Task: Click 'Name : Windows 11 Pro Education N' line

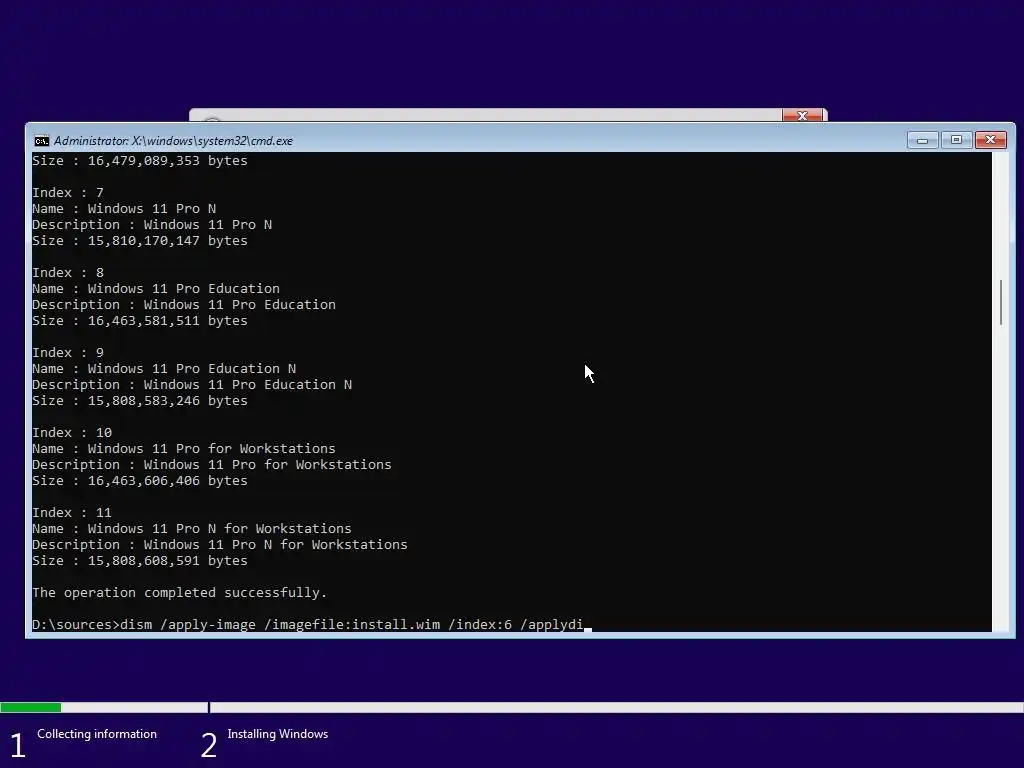Action: point(164,369)
